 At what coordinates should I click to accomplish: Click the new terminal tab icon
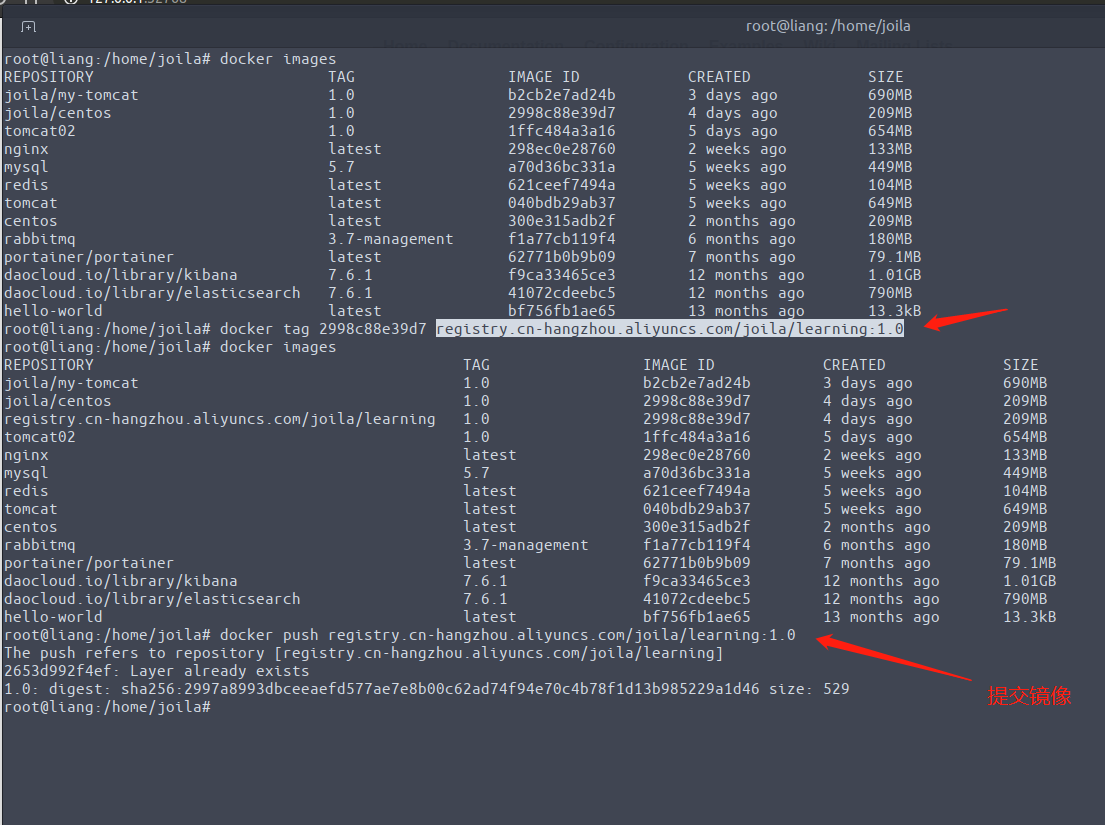point(29,27)
